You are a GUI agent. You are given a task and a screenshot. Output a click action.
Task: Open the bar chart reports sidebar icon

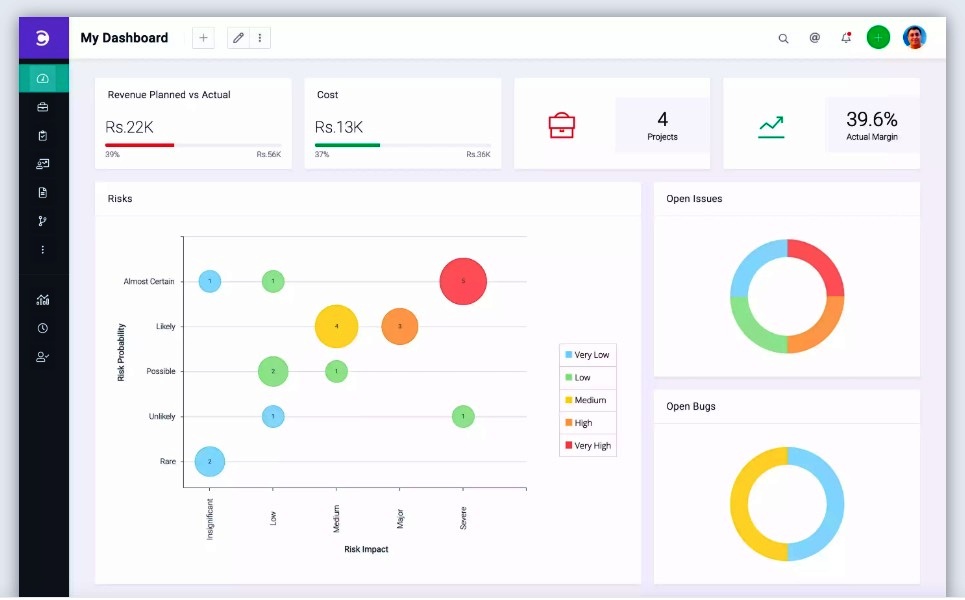(43, 299)
